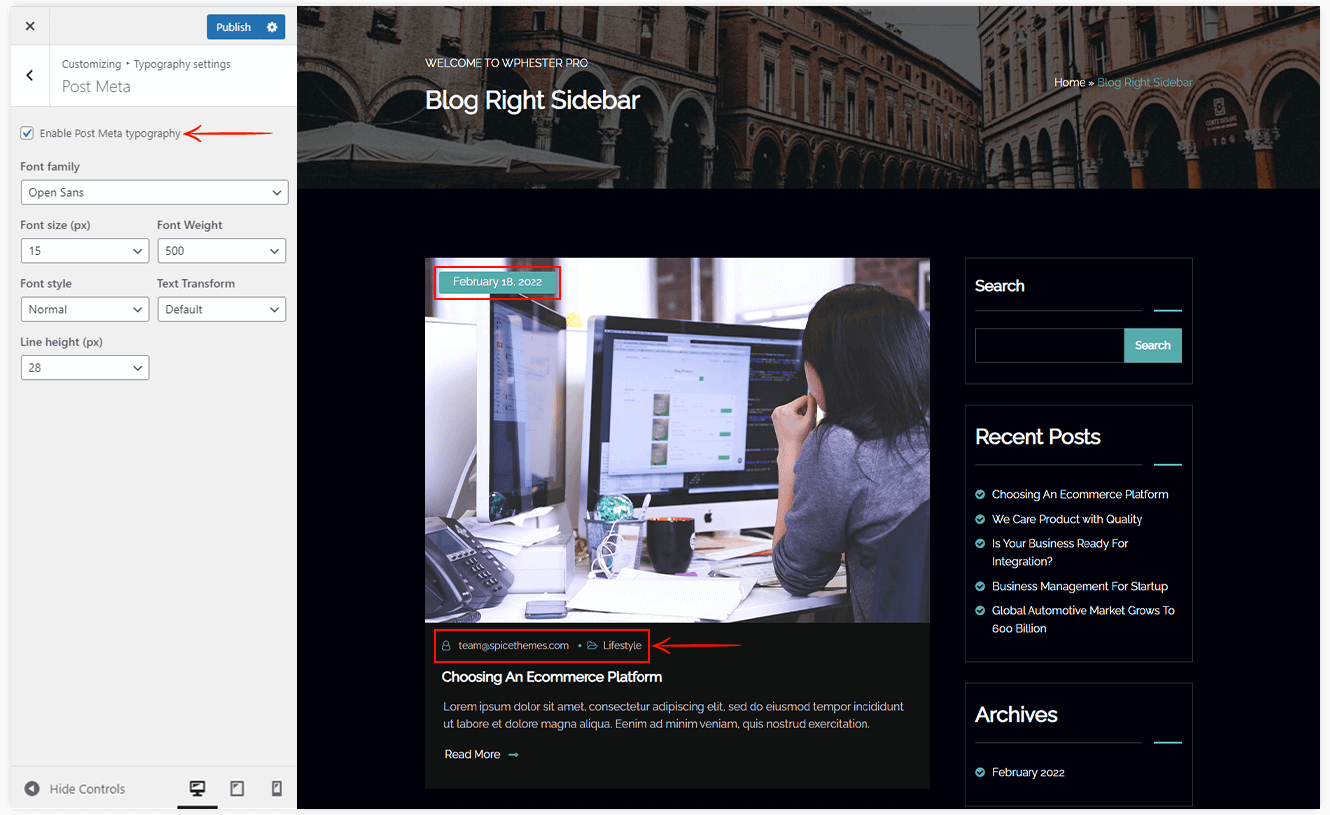
Task: Click the folder icon beside Lifestyle category
Action: pyautogui.click(x=592, y=646)
